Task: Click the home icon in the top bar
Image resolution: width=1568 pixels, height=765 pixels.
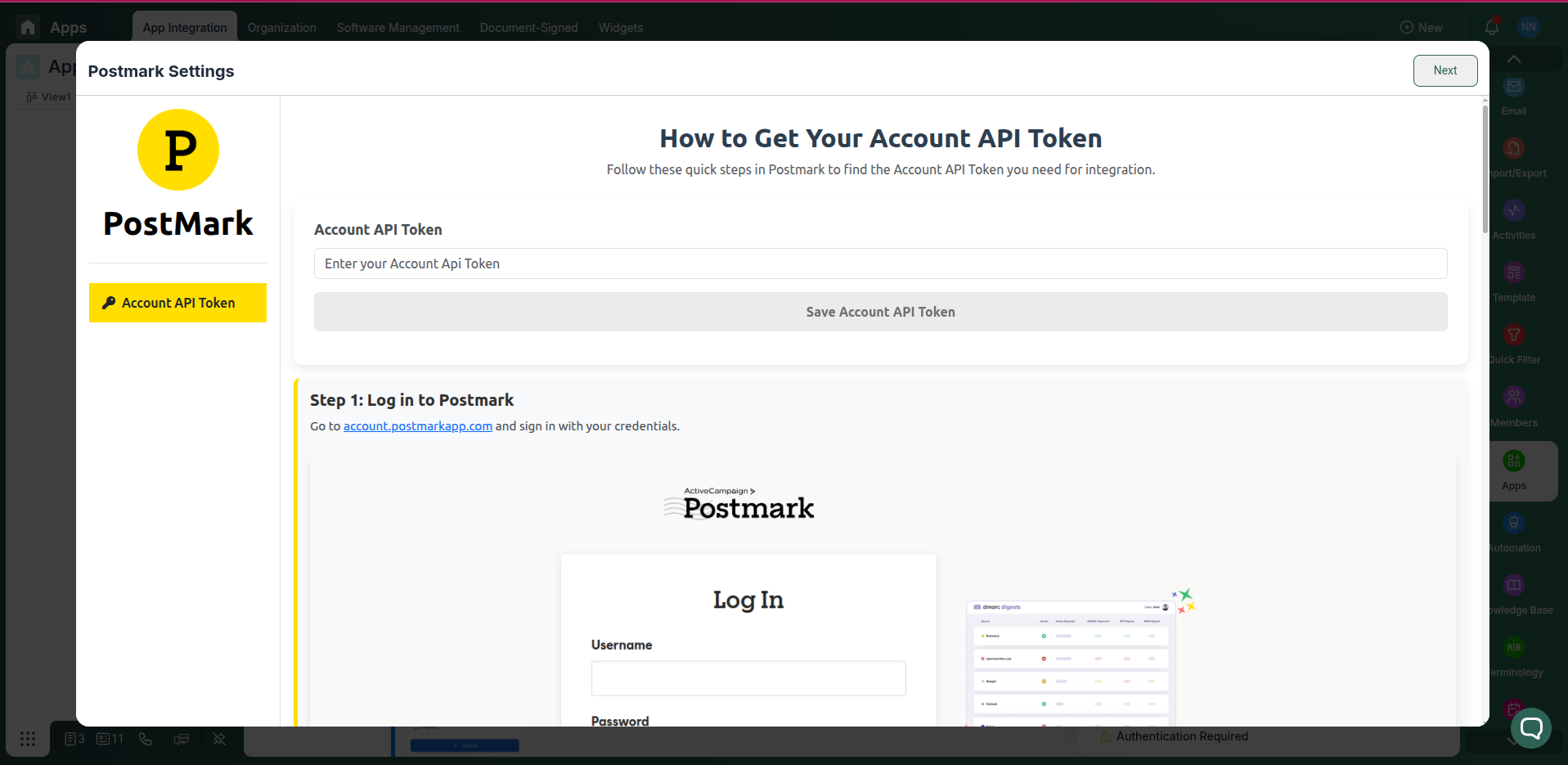Action: pyautogui.click(x=28, y=27)
